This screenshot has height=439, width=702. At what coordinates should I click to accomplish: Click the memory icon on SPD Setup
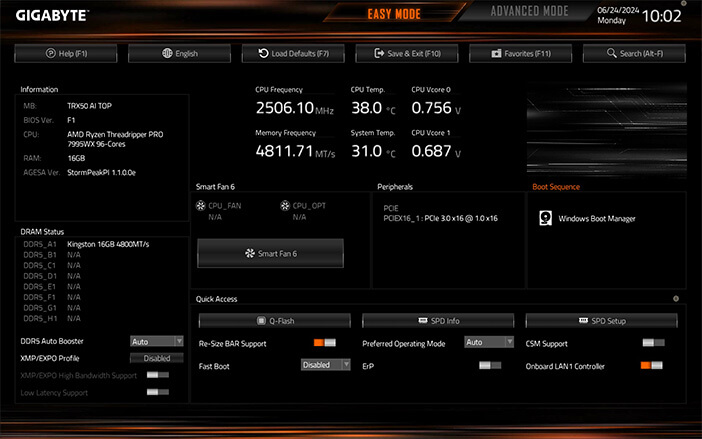[x=583, y=320]
